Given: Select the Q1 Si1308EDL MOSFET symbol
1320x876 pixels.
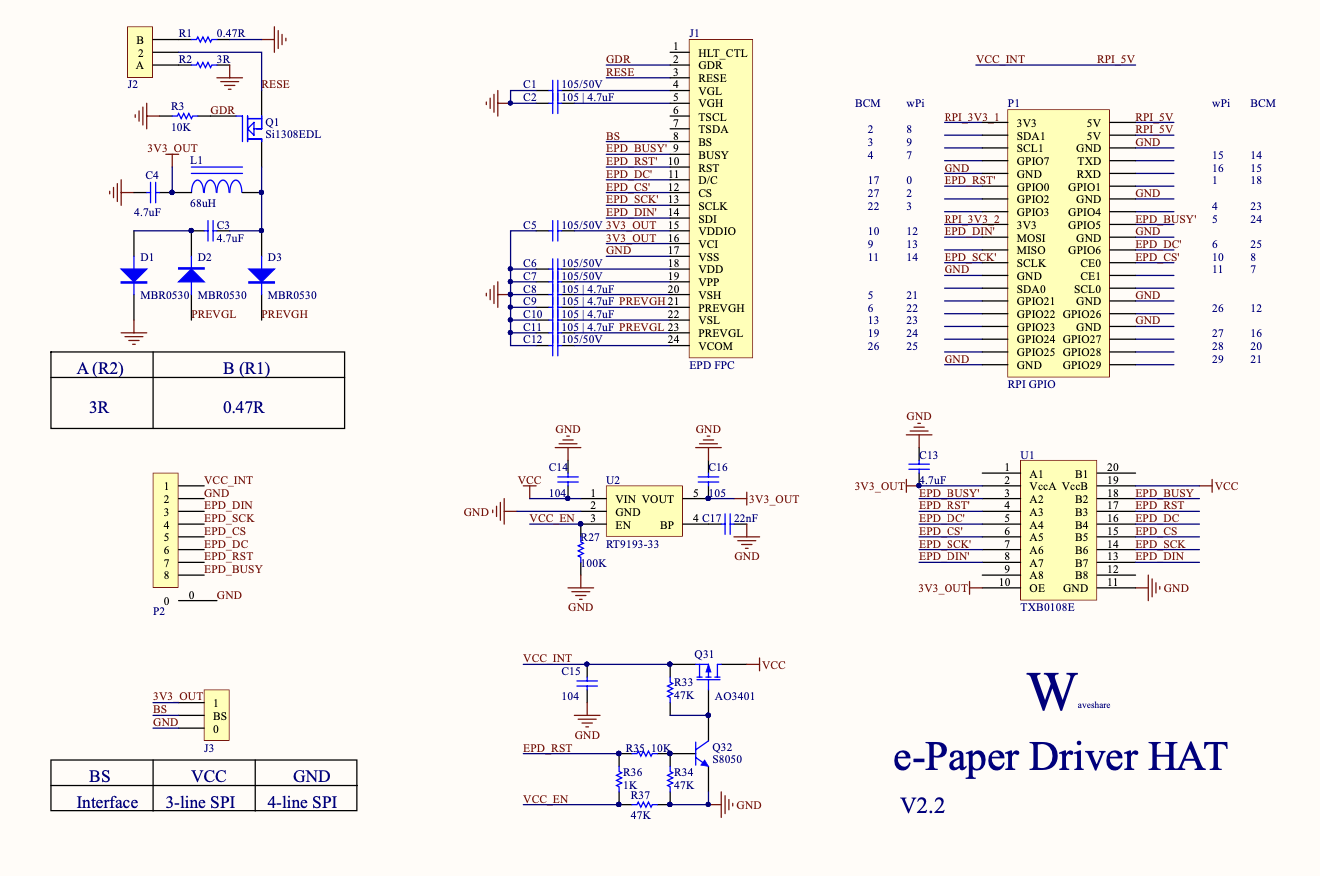Looking at the screenshot, I should (x=252, y=127).
